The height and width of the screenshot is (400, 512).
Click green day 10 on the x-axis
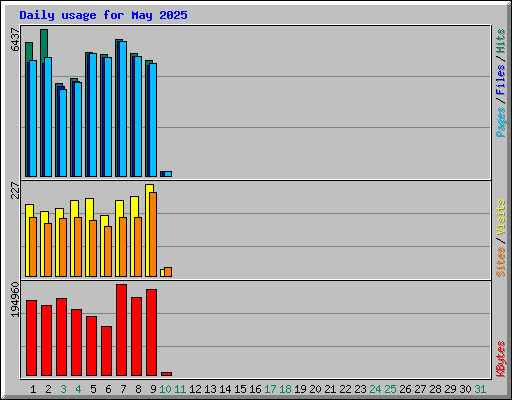pyautogui.click(x=165, y=389)
